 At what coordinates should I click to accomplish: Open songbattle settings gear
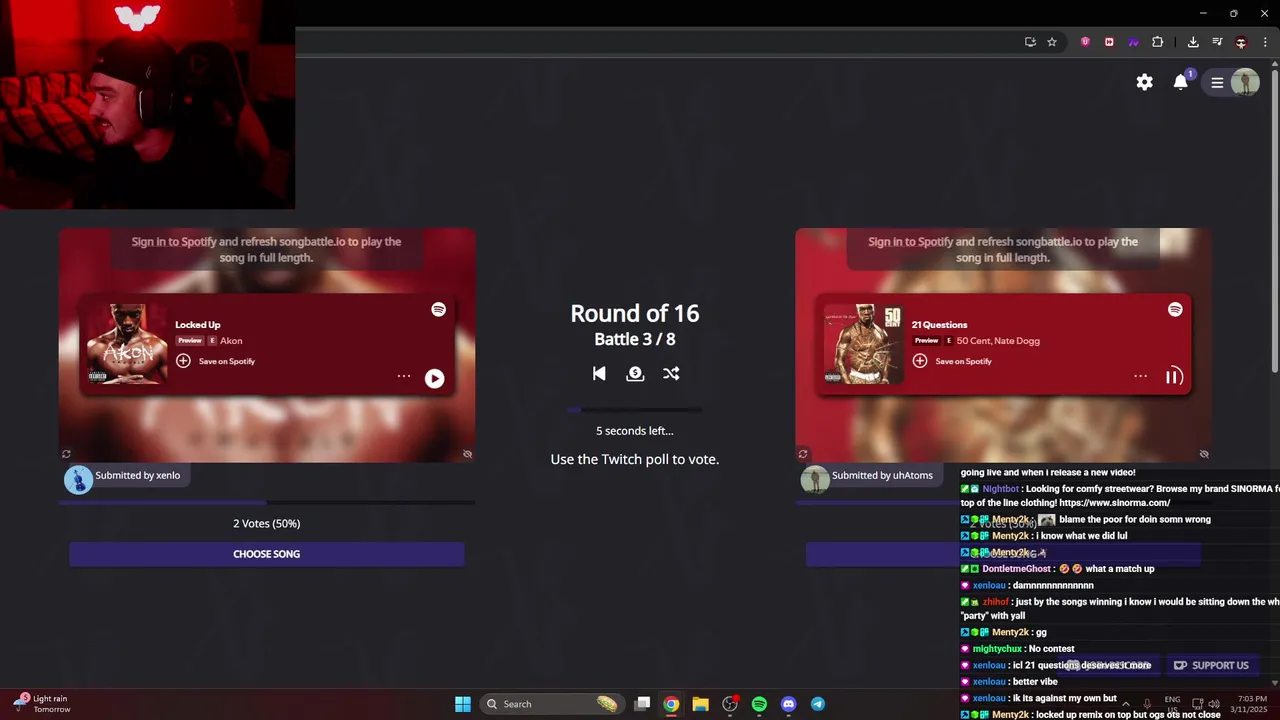[x=1145, y=82]
